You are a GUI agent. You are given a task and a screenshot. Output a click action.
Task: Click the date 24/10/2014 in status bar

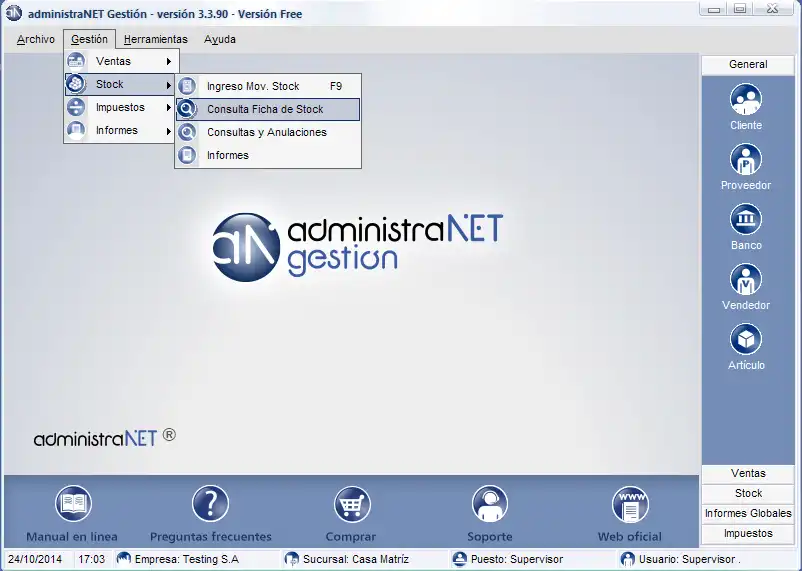(35, 559)
